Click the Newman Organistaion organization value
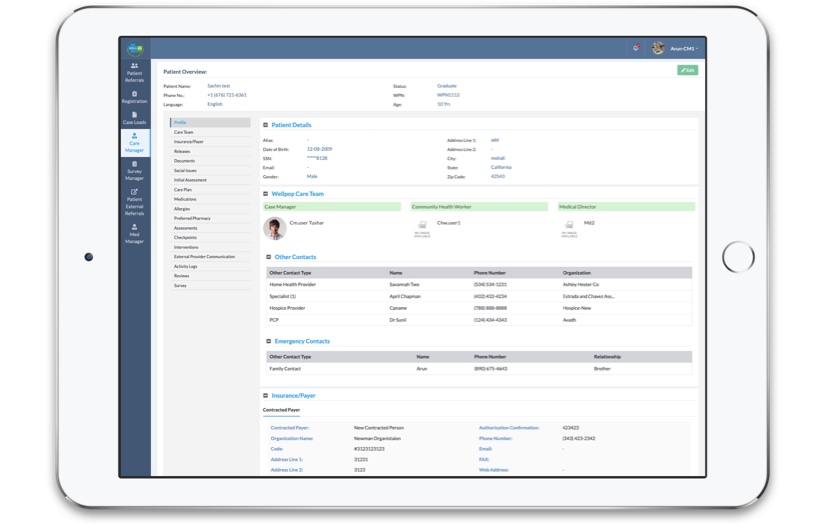825x525 pixels. (377, 439)
